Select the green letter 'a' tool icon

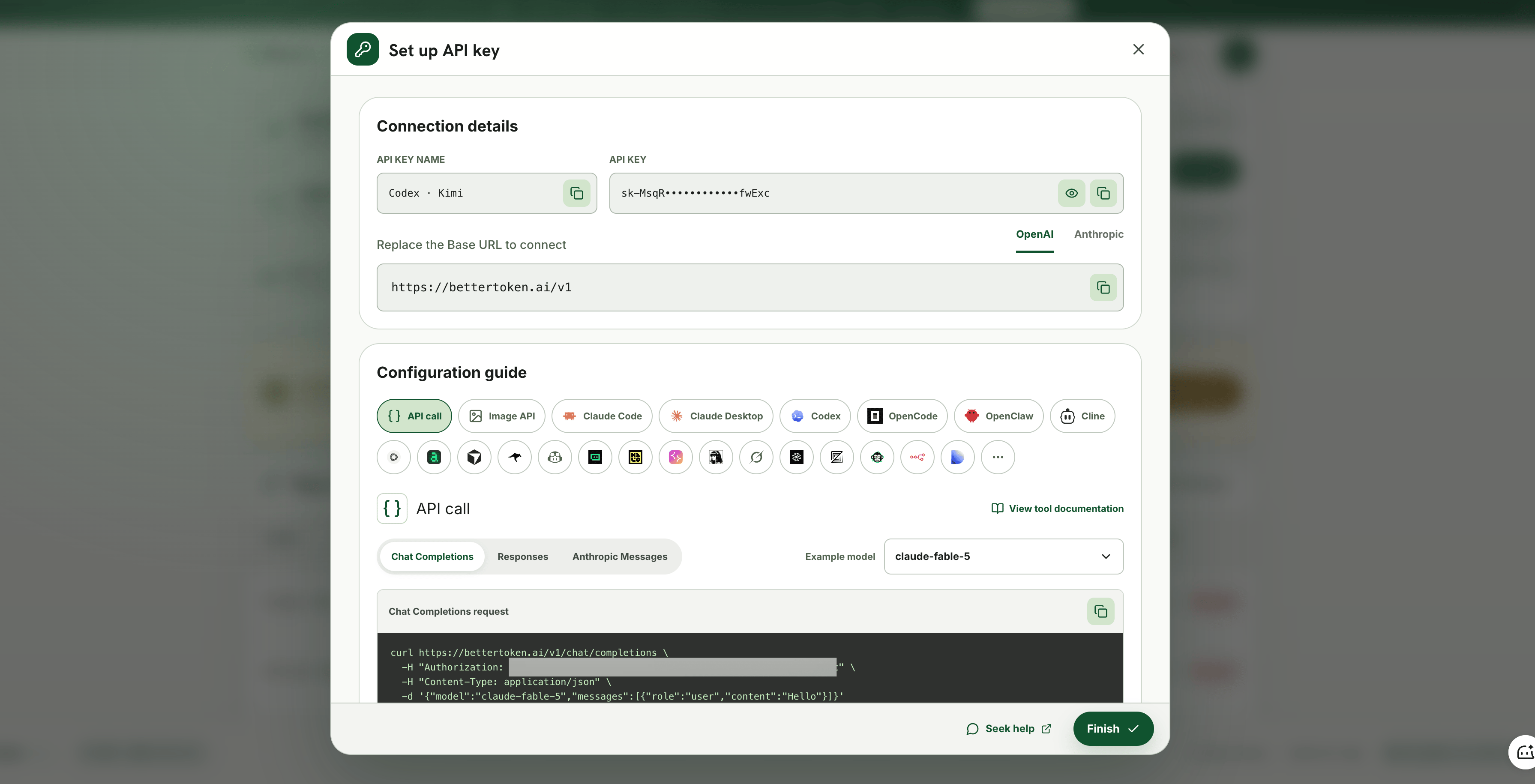434,457
